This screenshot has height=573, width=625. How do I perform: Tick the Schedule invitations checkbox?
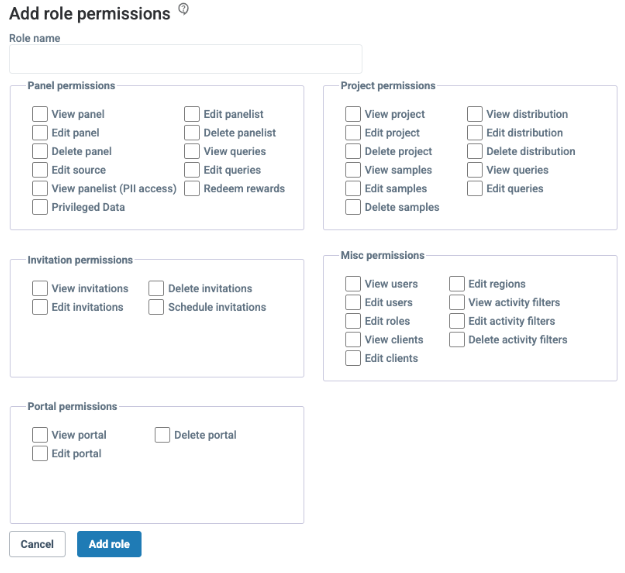[156, 307]
